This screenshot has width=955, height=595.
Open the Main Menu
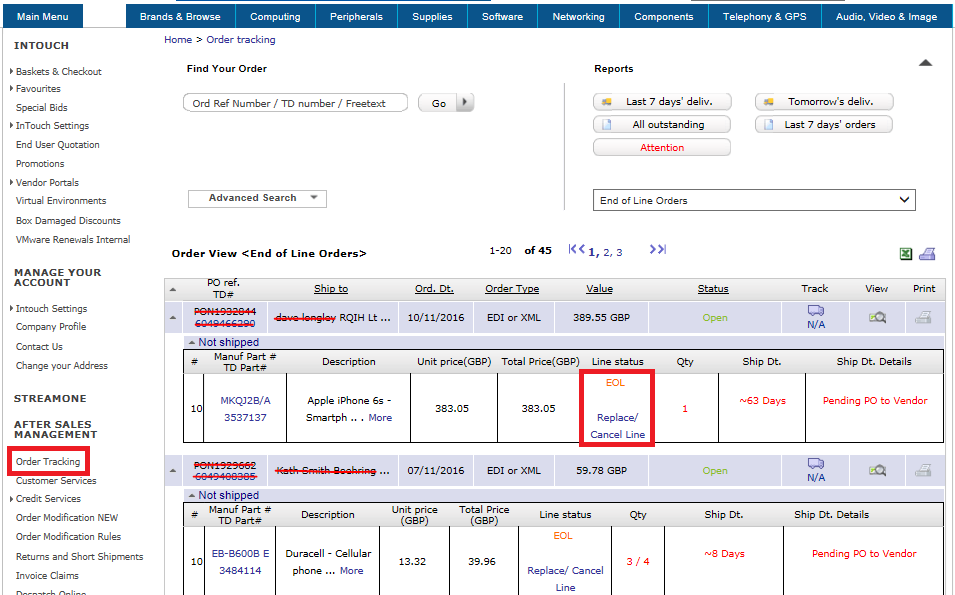(x=42, y=17)
